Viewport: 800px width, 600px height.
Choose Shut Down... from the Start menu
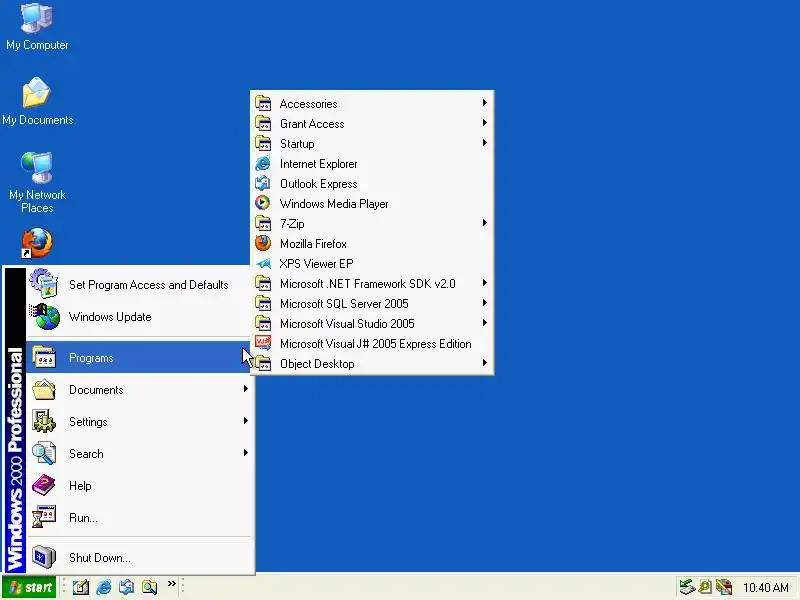[x=139, y=558]
